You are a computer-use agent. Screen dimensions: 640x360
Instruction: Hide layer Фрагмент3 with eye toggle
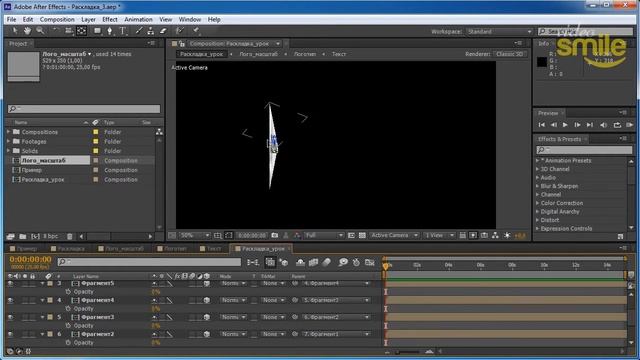(x=10, y=317)
